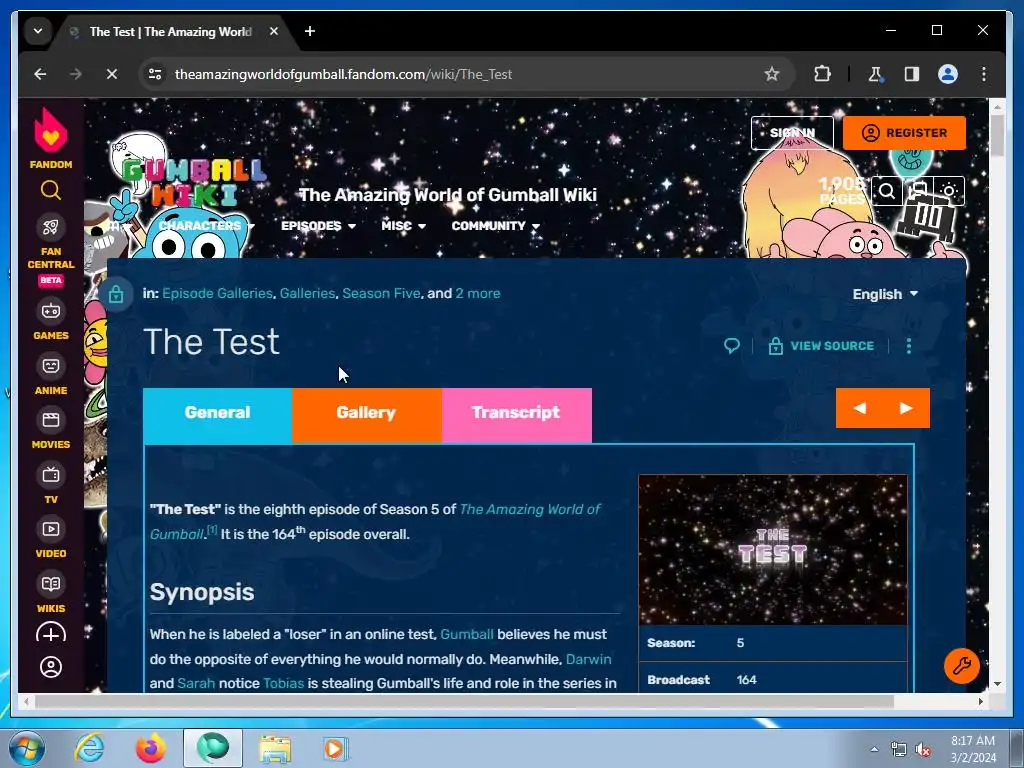Viewport: 1024px width, 768px height.
Task: Expand the Episodes menu
Action: [x=318, y=225]
